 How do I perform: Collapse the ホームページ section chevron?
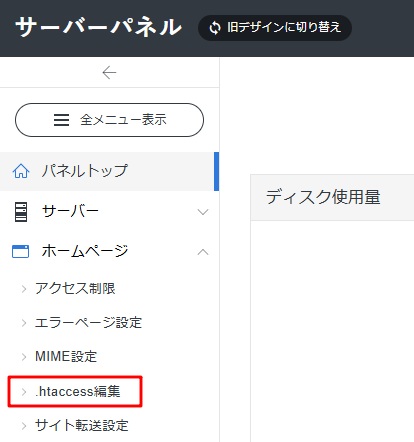point(203,252)
